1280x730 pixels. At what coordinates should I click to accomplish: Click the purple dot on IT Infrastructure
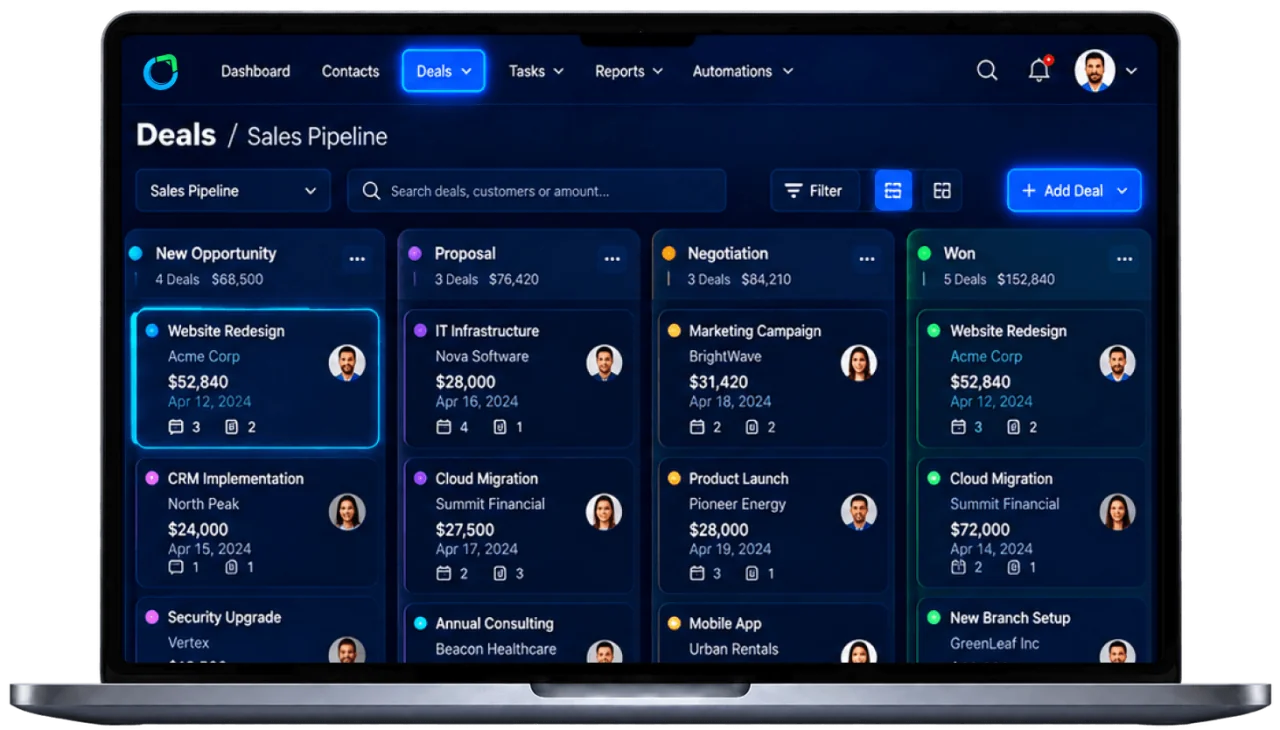420,330
